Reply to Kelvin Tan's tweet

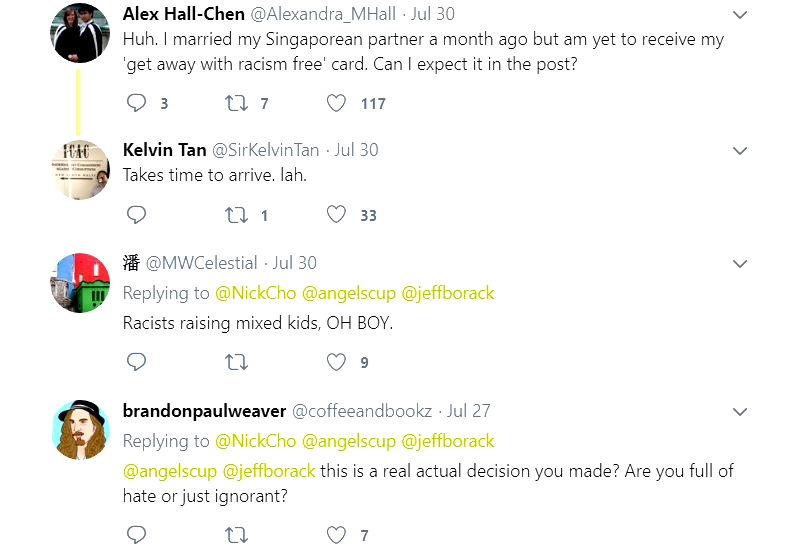click(137, 215)
